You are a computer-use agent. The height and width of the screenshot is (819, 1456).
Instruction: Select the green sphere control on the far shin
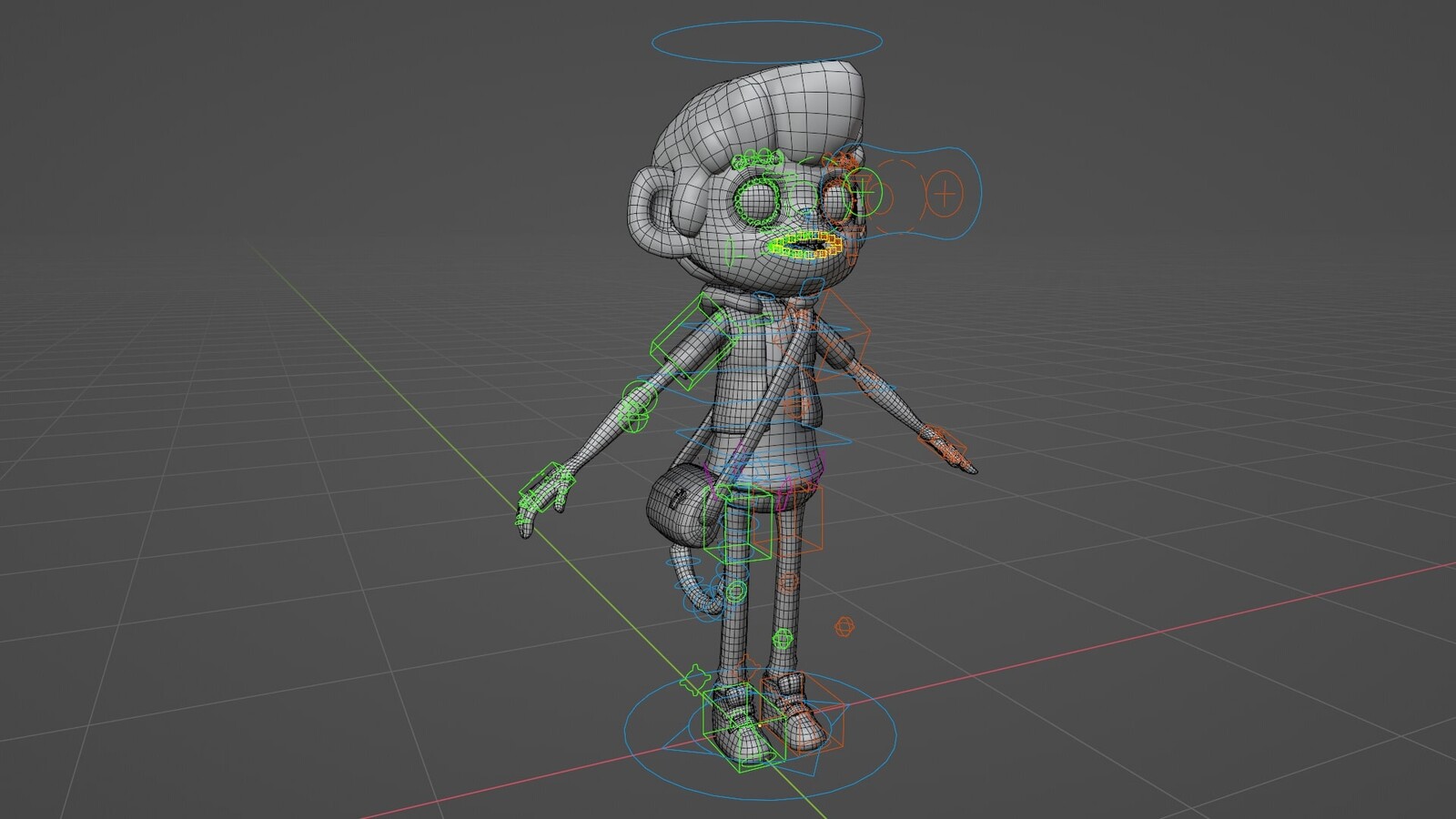point(782,638)
